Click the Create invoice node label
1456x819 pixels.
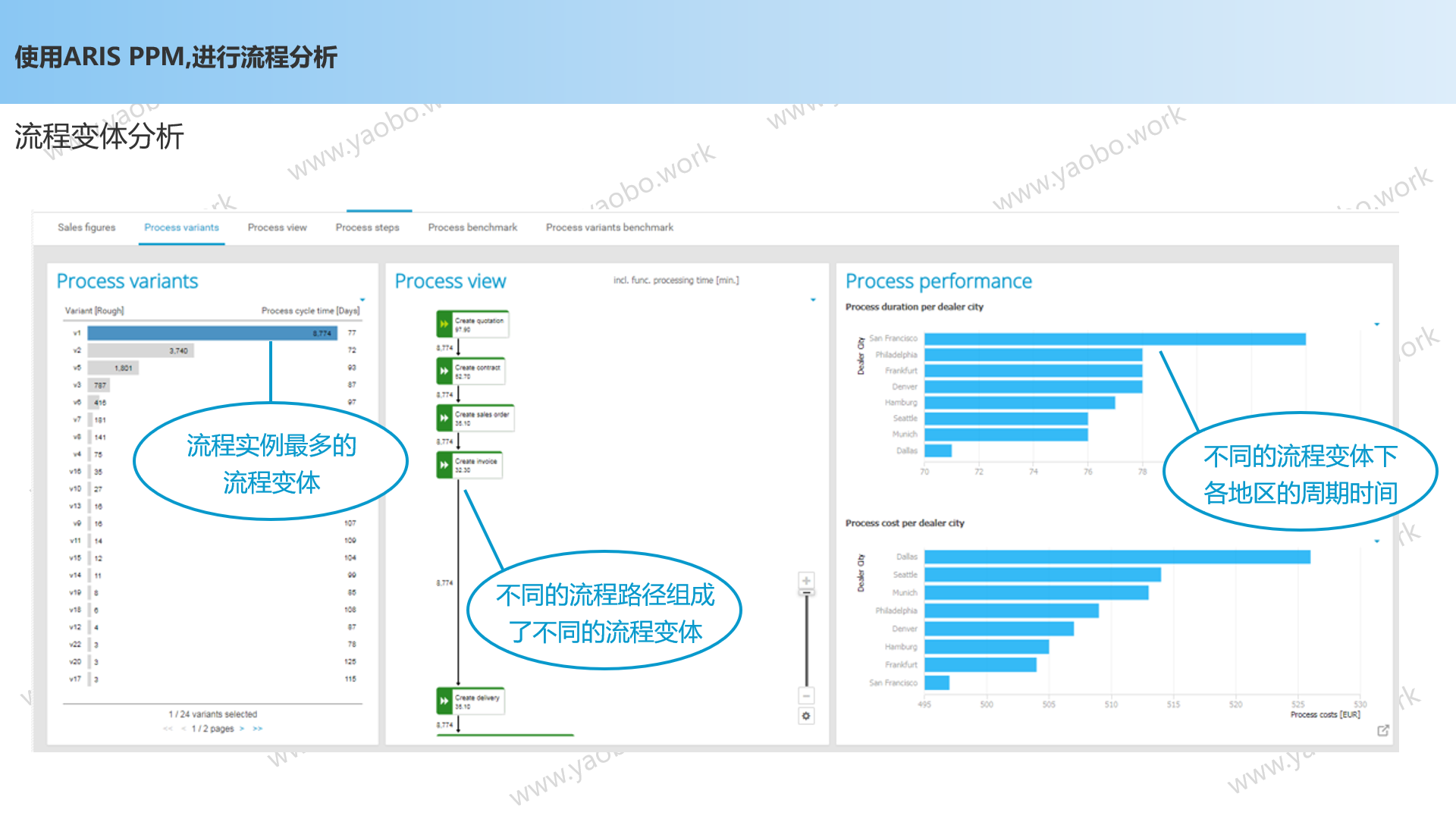[x=476, y=461]
